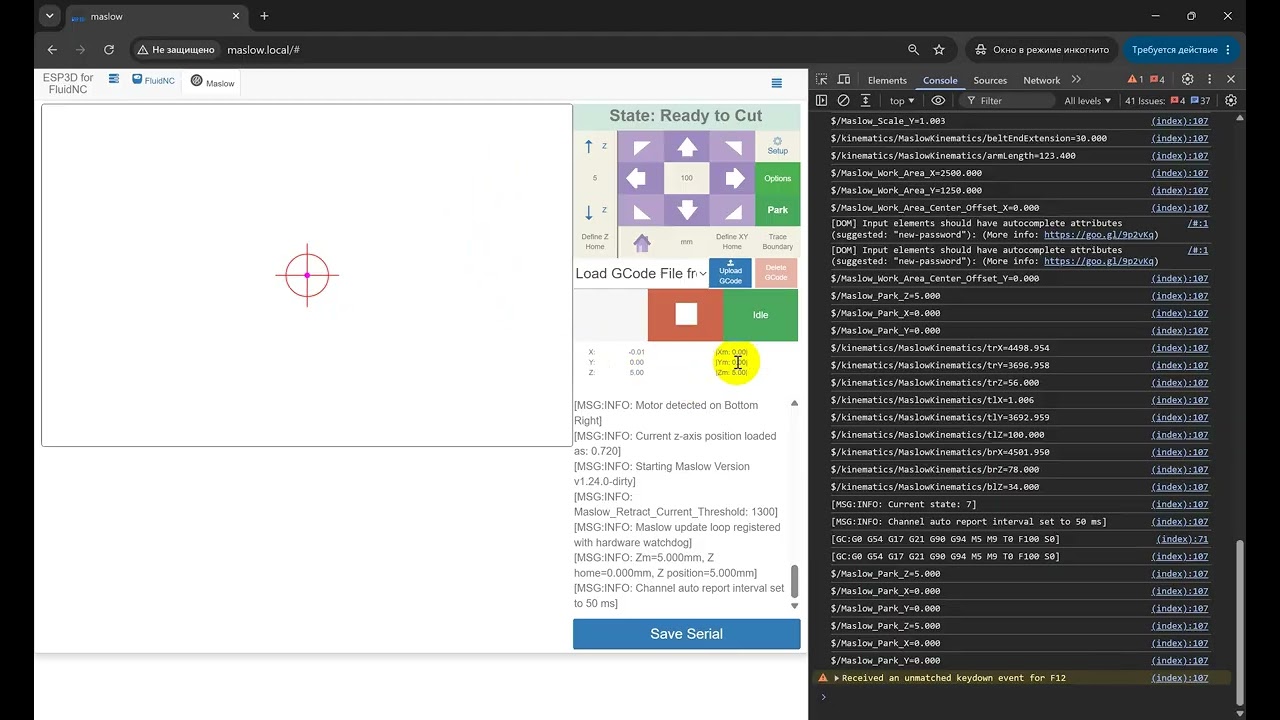The width and height of the screenshot is (1280, 720).
Task: Toggle device toolbar in DevTools
Action: coord(844,80)
